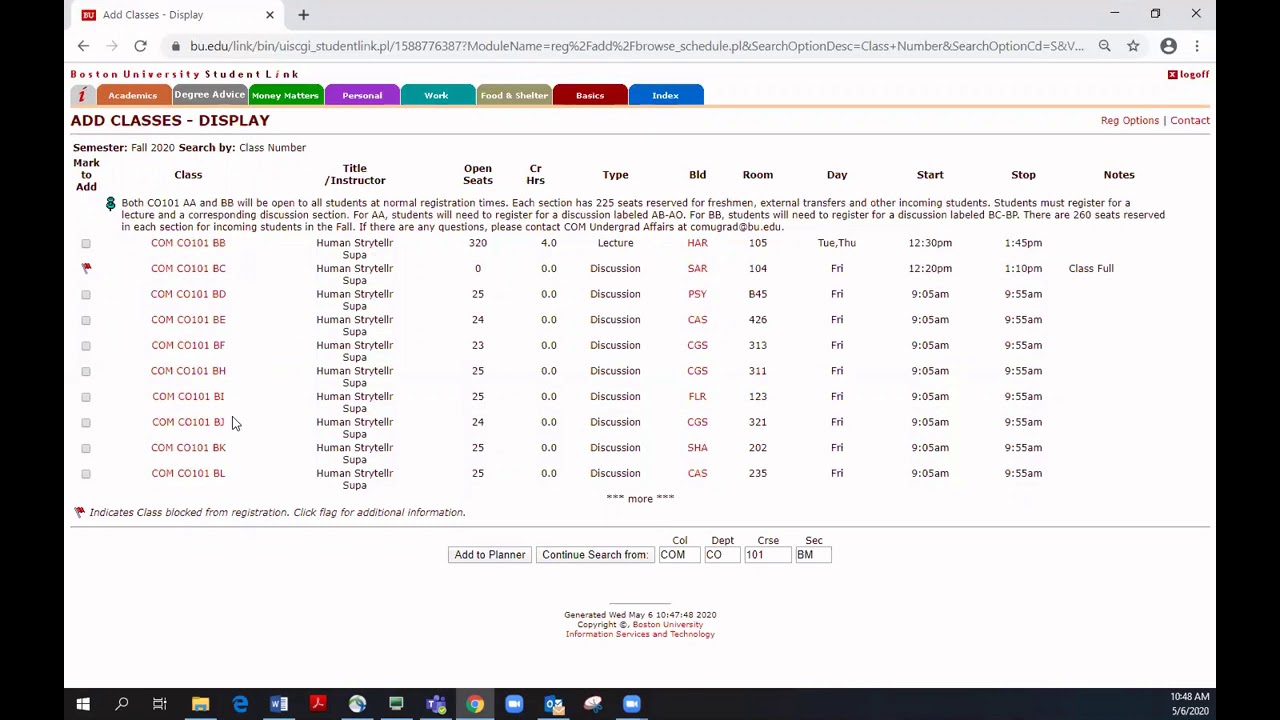
Task: Open taskbar search
Action: coord(122,704)
